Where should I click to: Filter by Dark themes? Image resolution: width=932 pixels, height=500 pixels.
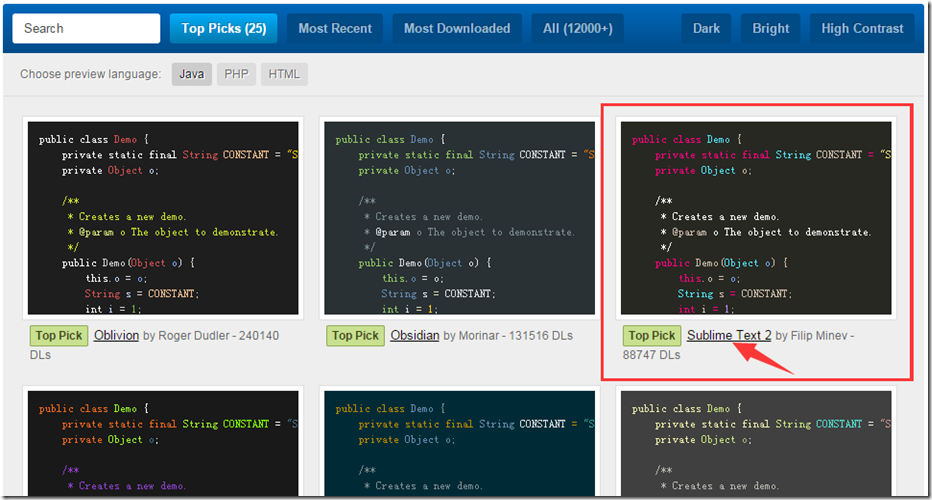click(x=706, y=29)
